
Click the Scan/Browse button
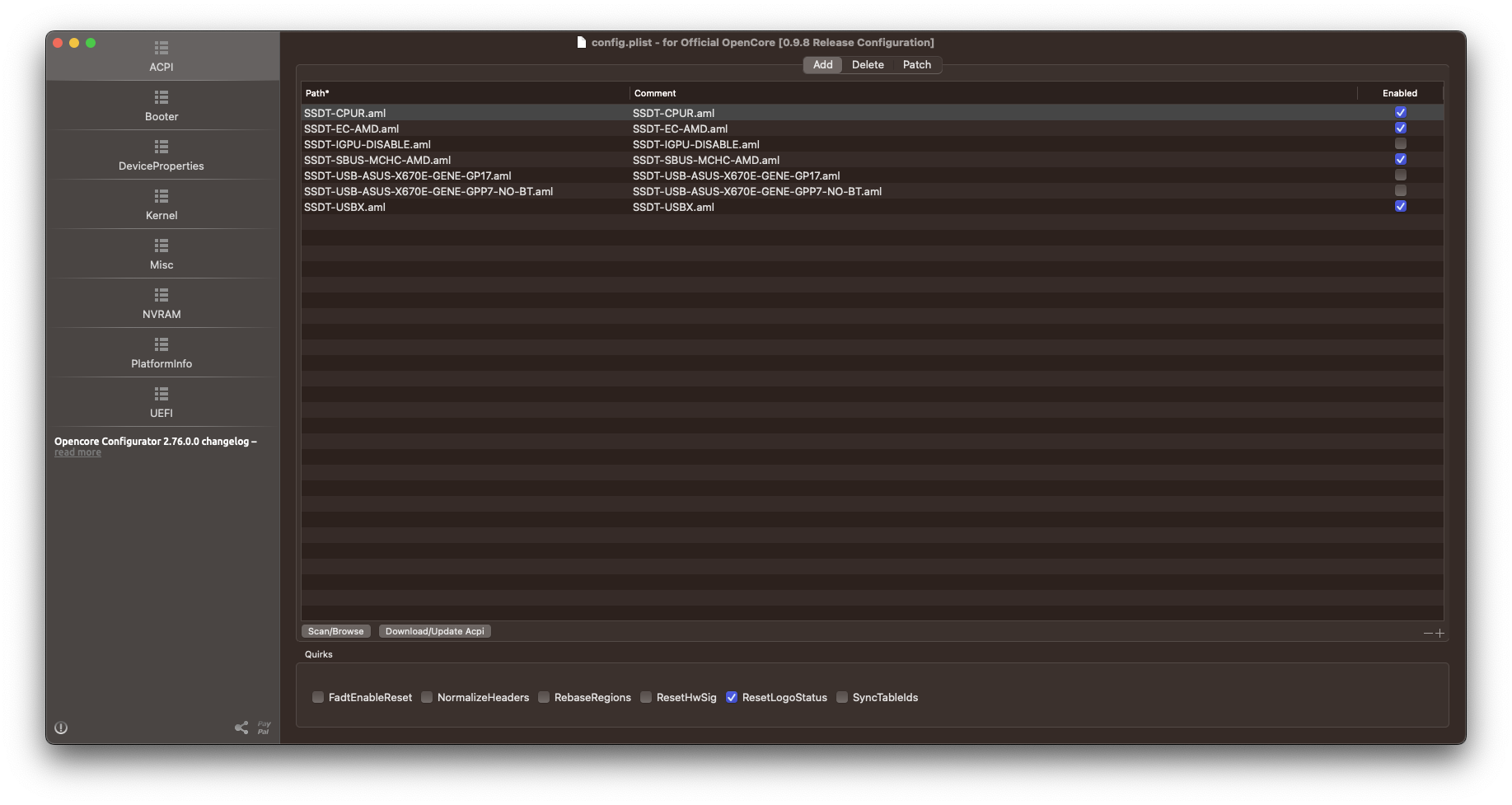[336, 631]
